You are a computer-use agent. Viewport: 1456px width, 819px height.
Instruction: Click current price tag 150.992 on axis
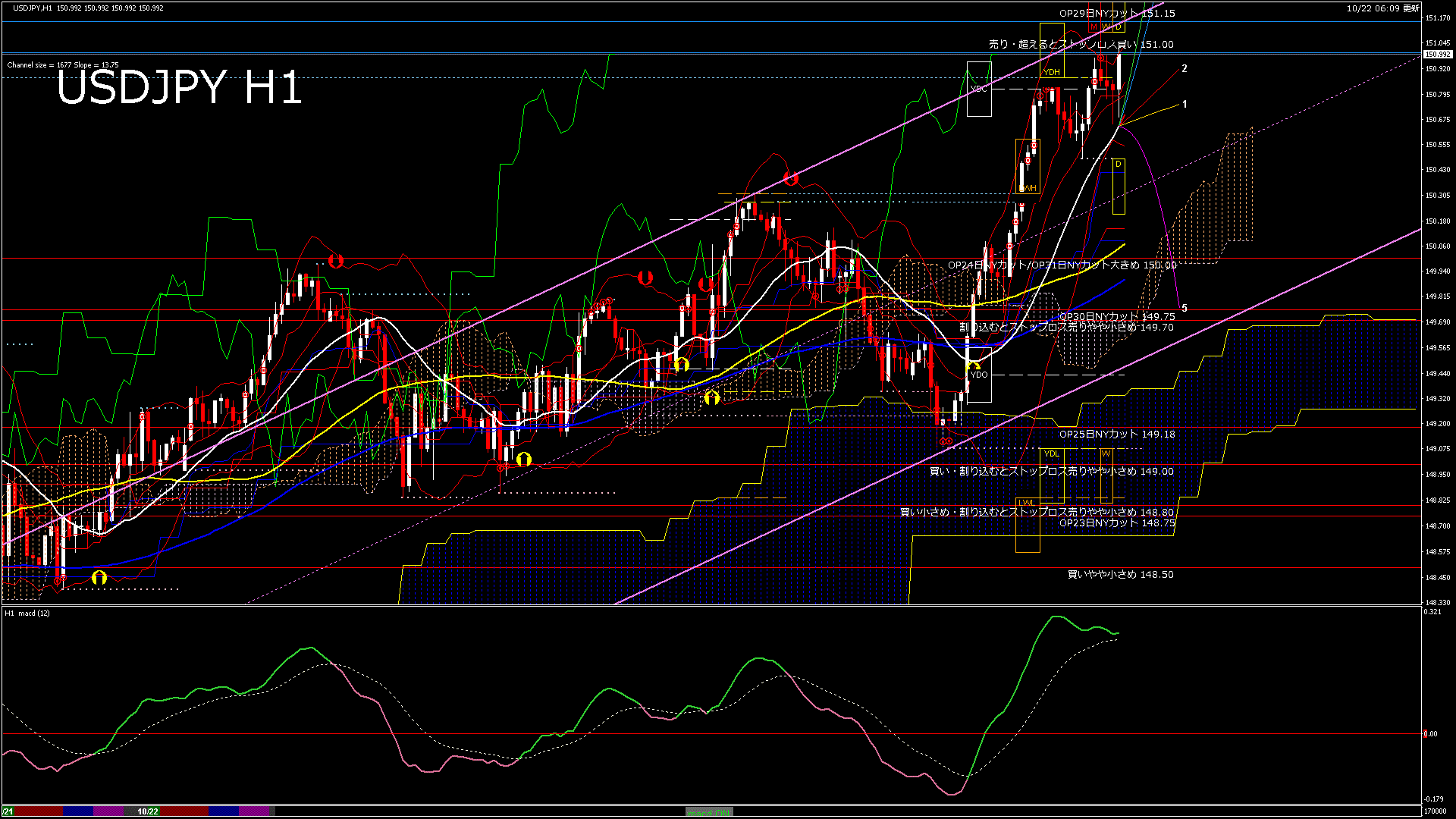point(1437,55)
